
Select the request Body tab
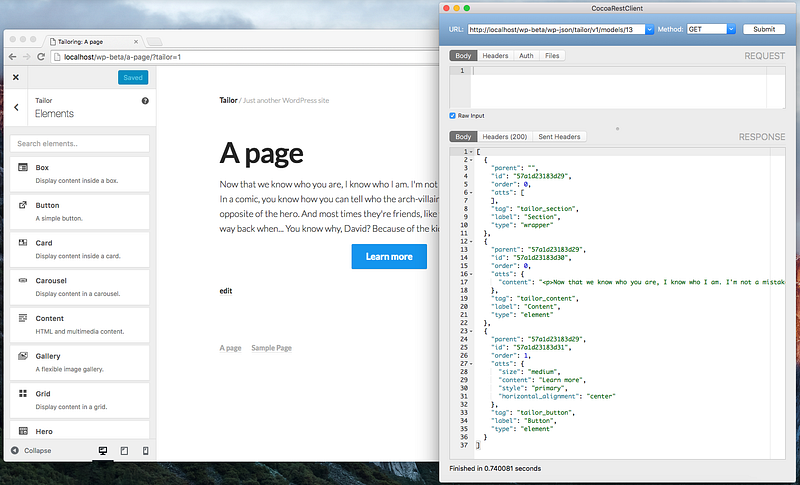tap(463, 56)
